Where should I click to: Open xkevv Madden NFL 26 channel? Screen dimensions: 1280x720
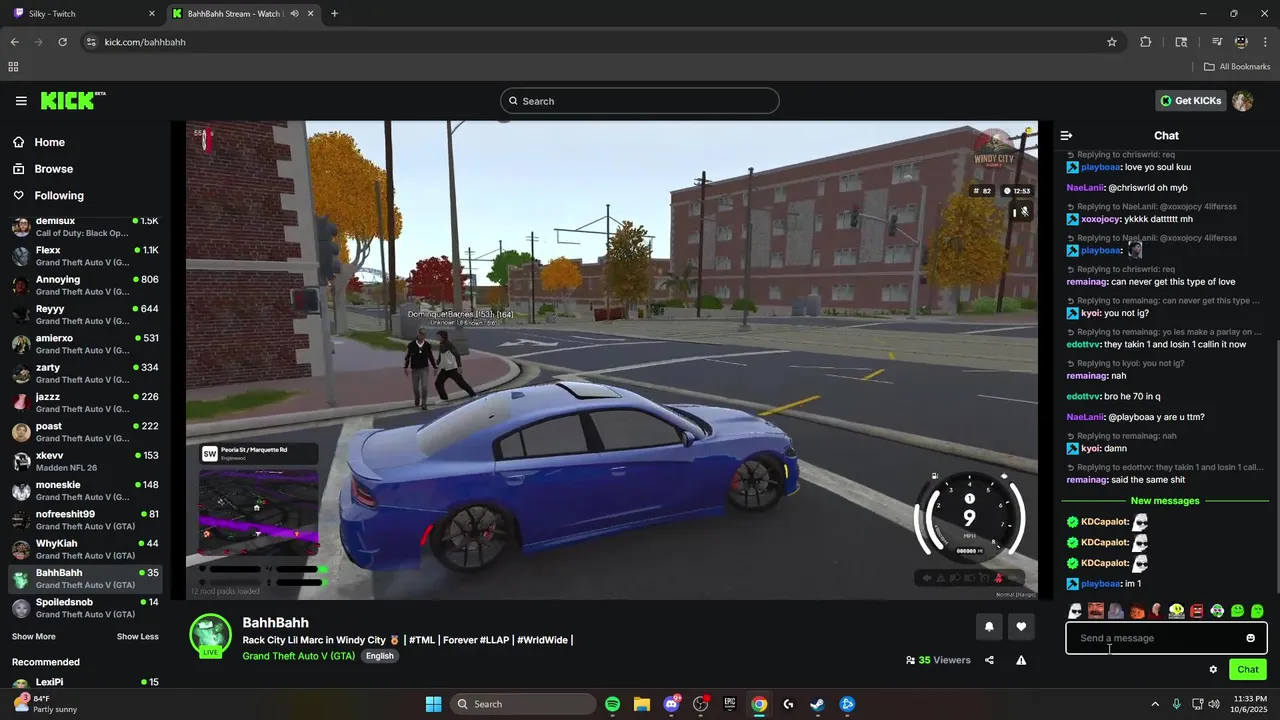84,461
